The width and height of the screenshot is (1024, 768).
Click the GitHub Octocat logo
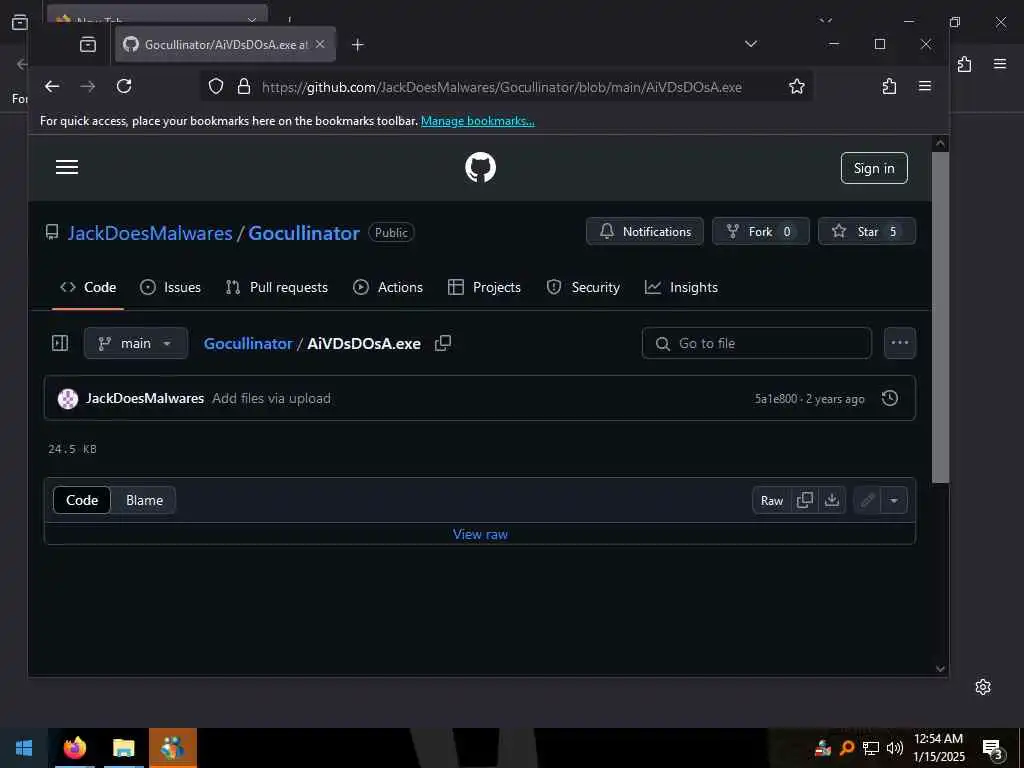(480, 167)
